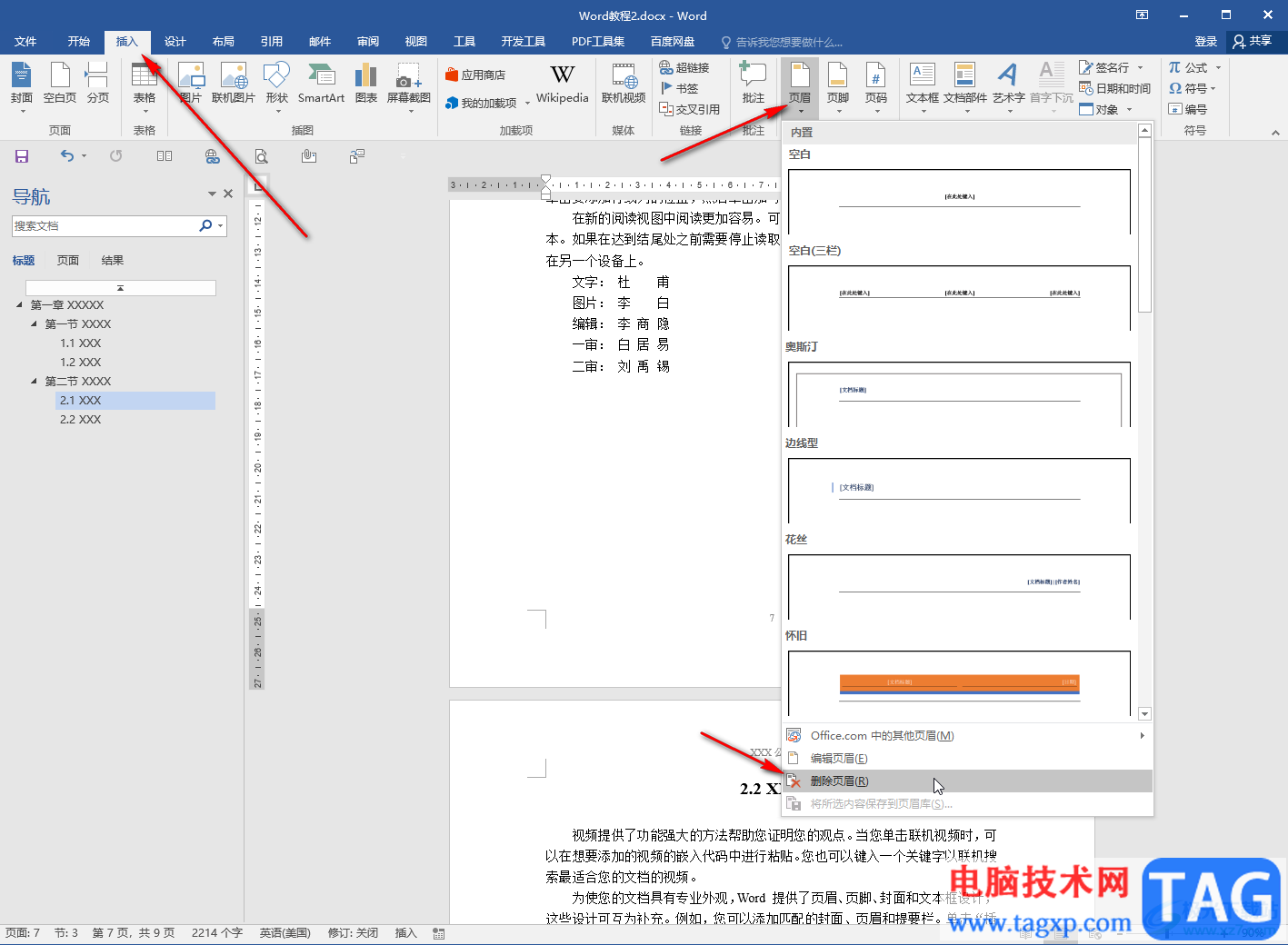Switch to the 引用 (References) tab

[x=272, y=42]
